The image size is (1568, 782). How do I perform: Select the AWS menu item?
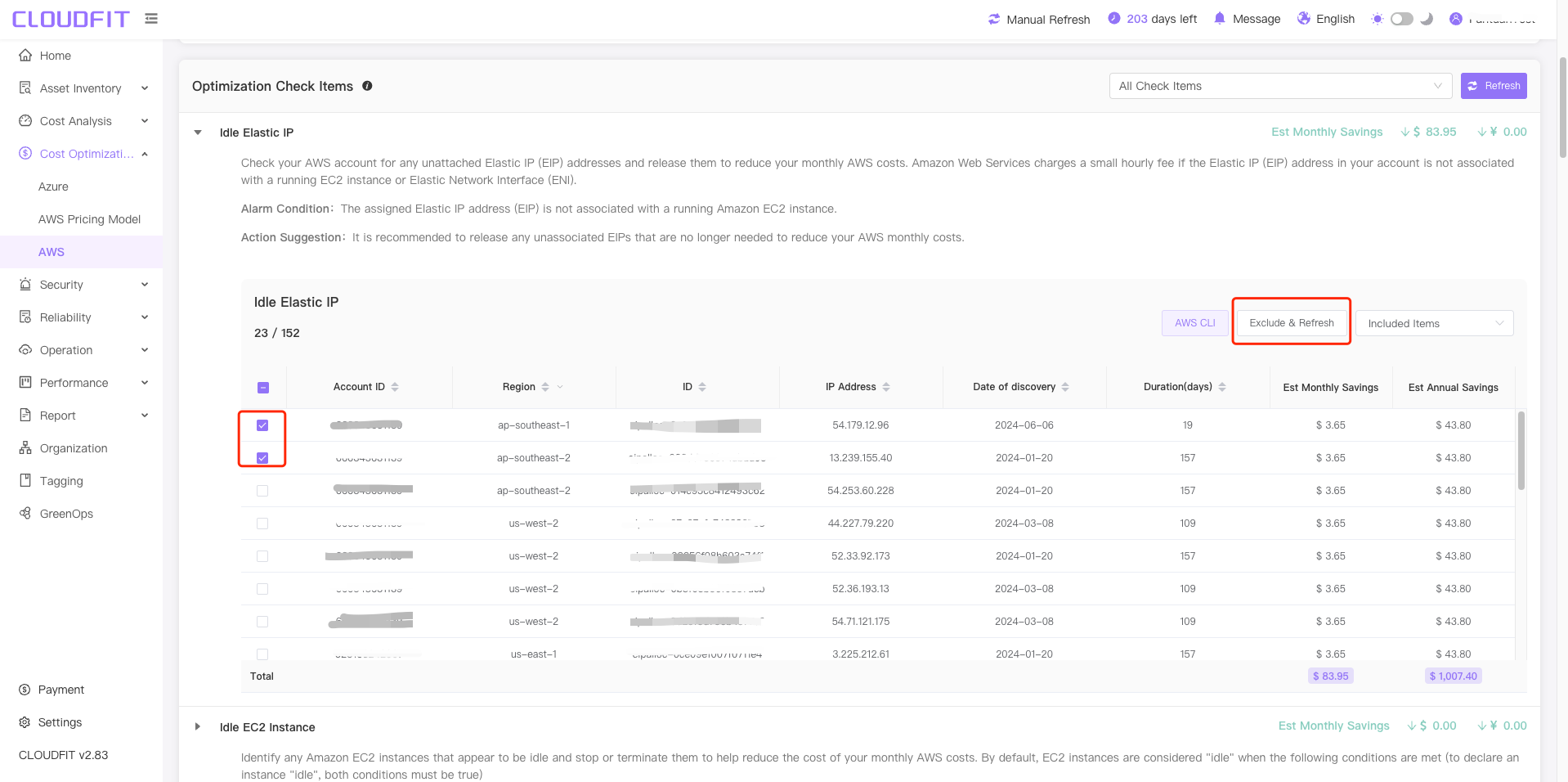pyautogui.click(x=81, y=252)
